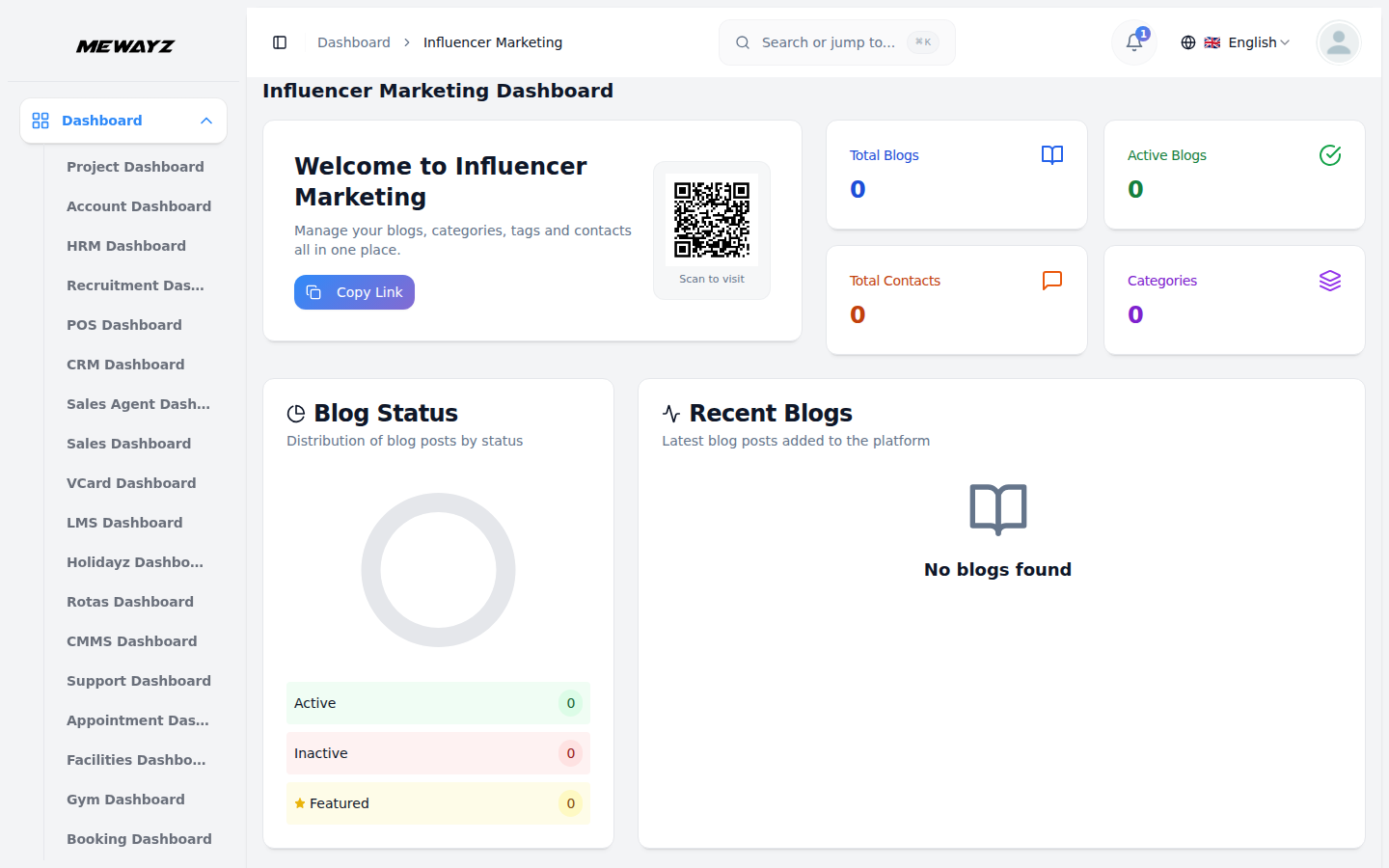The image size is (1389, 868).
Task: Click the Featured count badge
Action: pyautogui.click(x=570, y=803)
